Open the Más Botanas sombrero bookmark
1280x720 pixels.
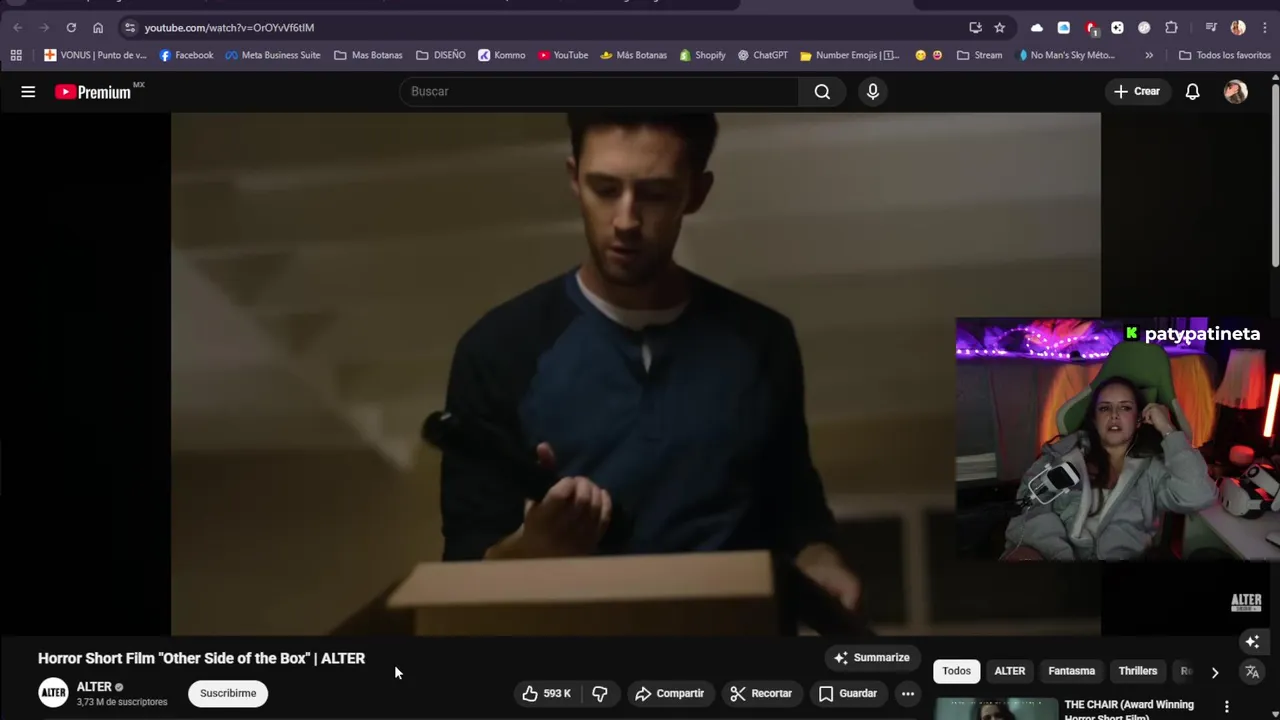[633, 55]
